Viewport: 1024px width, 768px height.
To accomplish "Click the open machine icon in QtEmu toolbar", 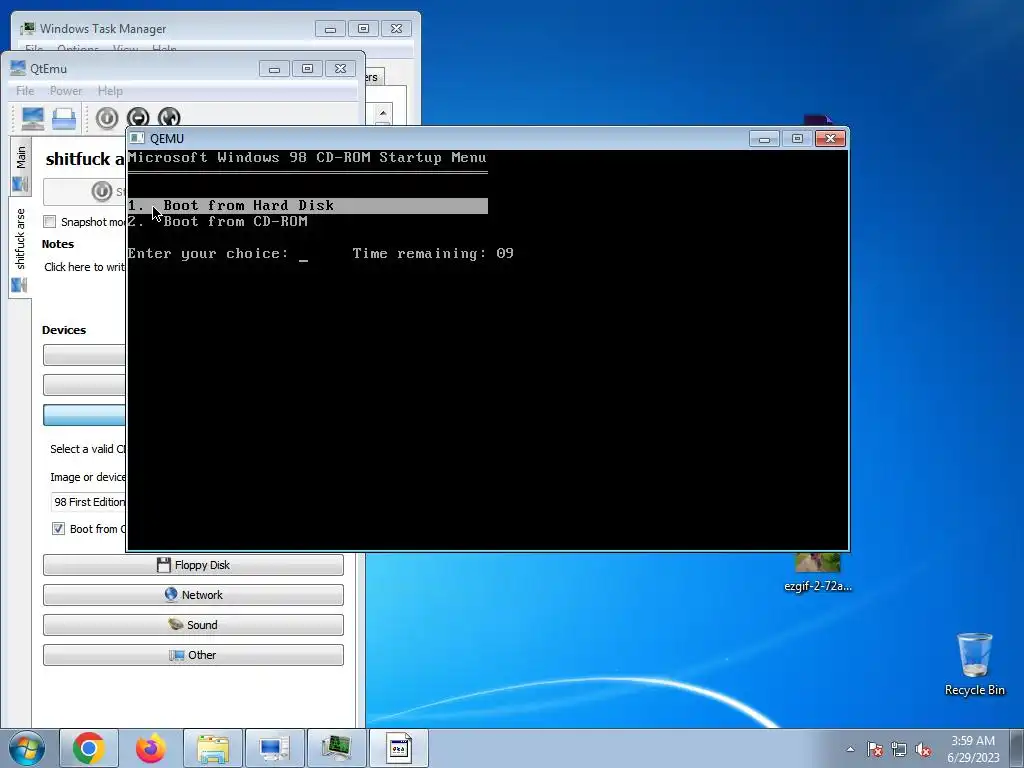I will pyautogui.click(x=64, y=118).
